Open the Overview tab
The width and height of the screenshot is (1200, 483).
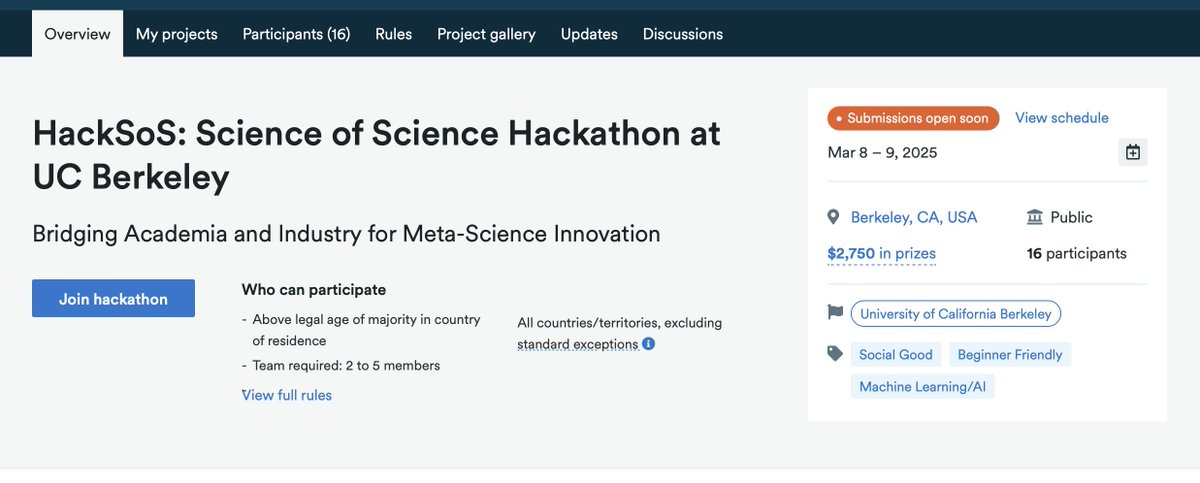pyautogui.click(x=78, y=34)
